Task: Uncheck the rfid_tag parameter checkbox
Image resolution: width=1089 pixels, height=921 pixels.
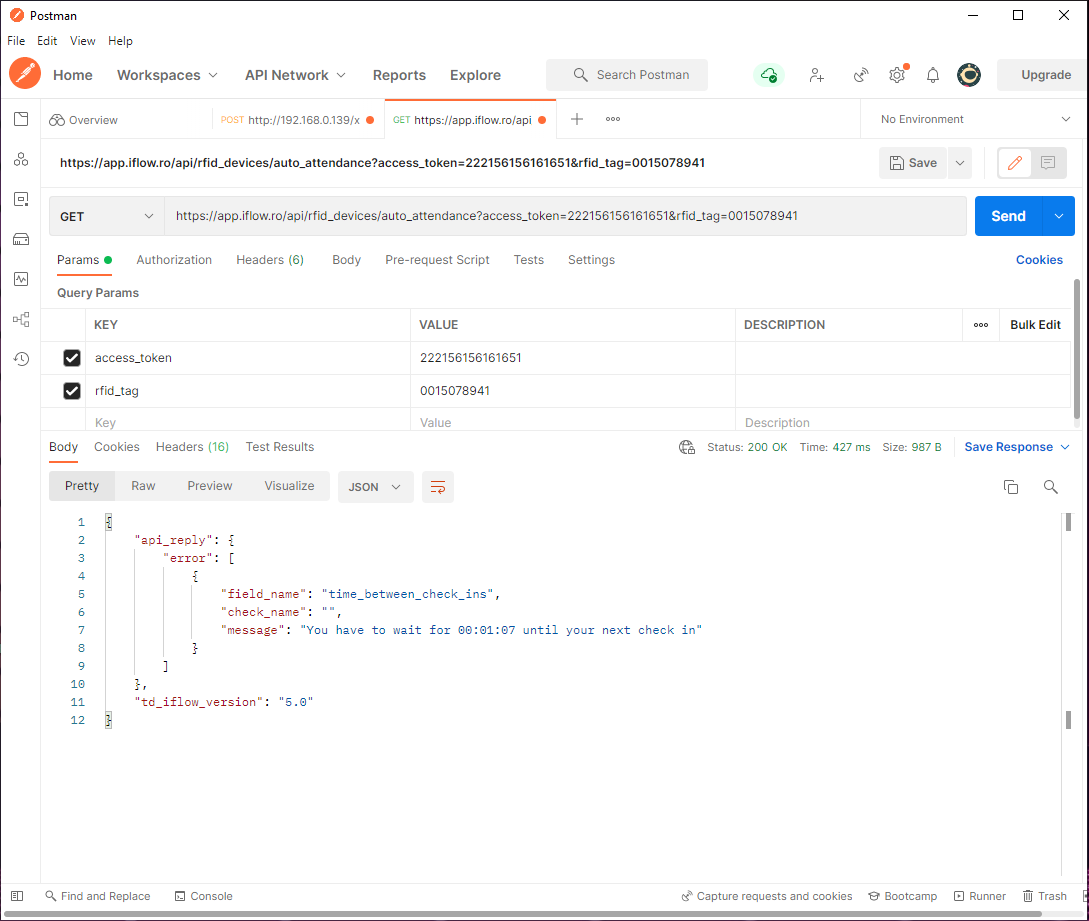Action: 72,391
